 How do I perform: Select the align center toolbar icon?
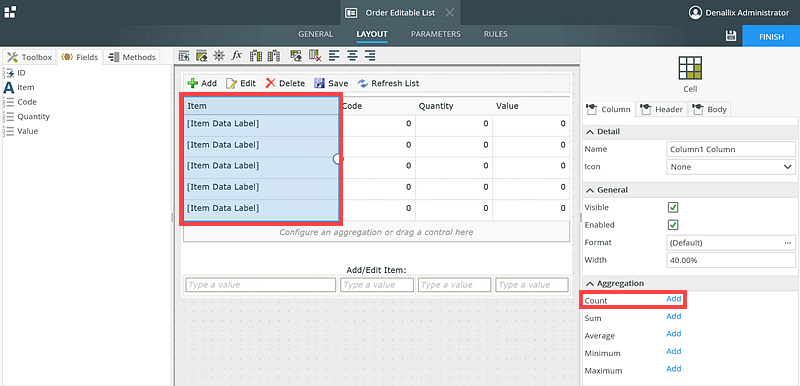(352, 56)
